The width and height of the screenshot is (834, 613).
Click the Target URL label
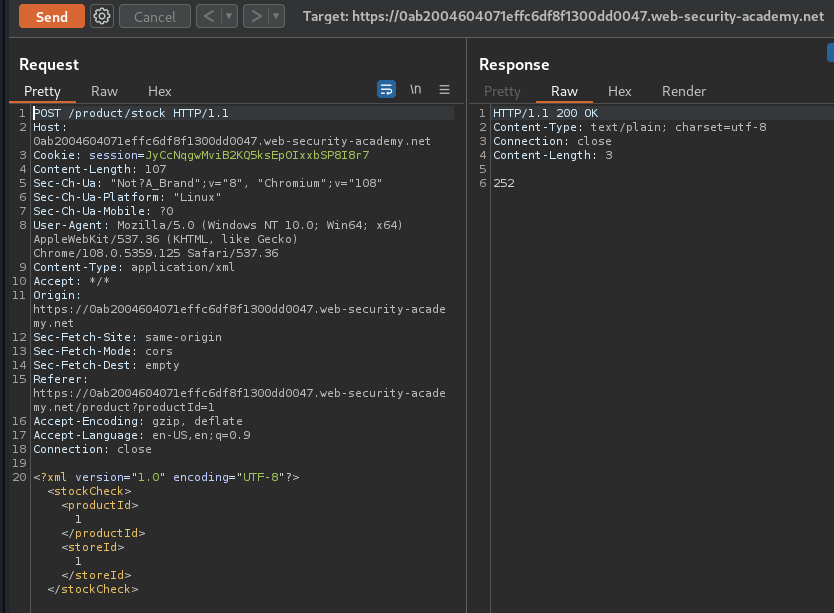(x=563, y=16)
